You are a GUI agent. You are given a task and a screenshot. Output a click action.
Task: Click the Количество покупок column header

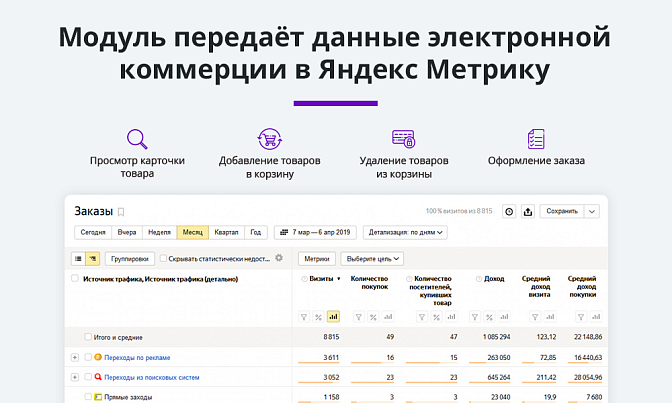pos(369,283)
